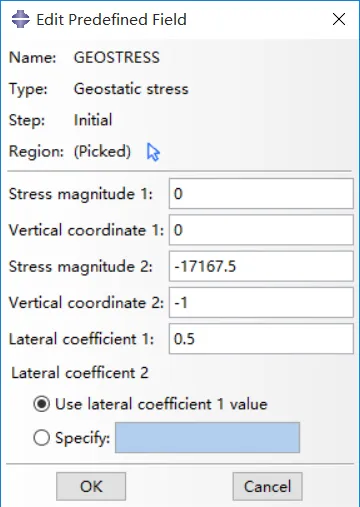Click the GEOSTRESS name value

117,57
